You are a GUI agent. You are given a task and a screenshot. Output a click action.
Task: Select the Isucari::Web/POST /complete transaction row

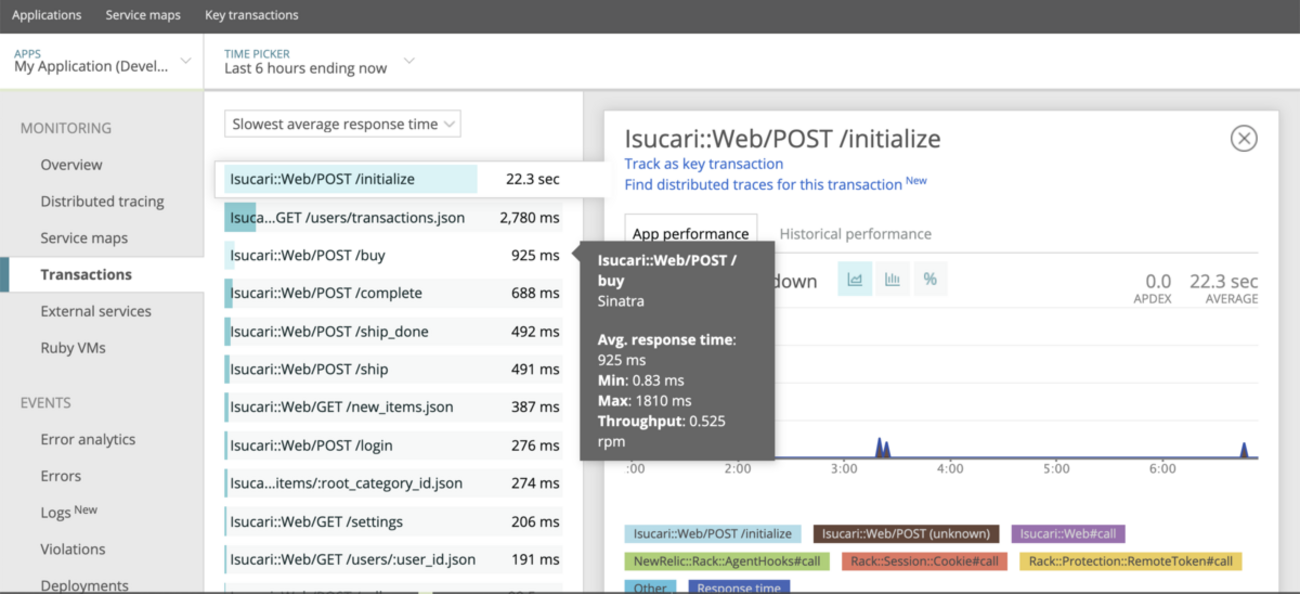[x=393, y=293]
